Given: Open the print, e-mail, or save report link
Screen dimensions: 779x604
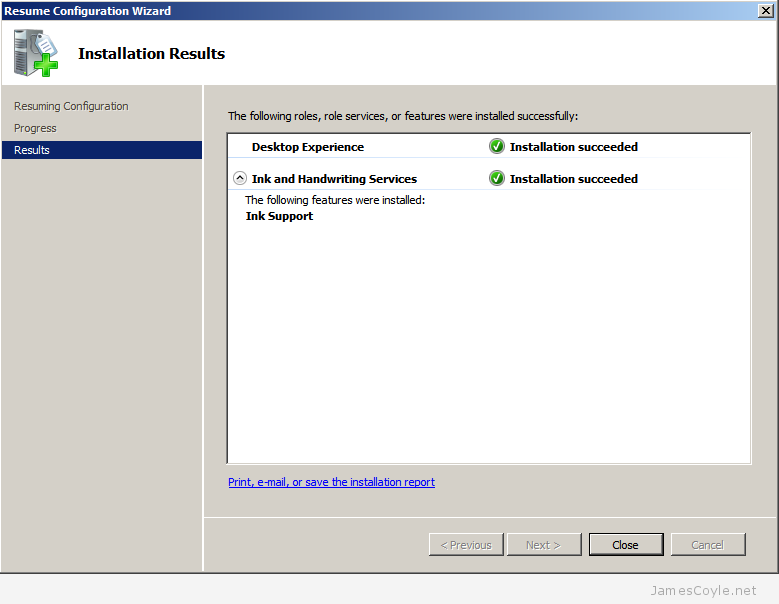Looking at the screenshot, I should pyautogui.click(x=331, y=482).
